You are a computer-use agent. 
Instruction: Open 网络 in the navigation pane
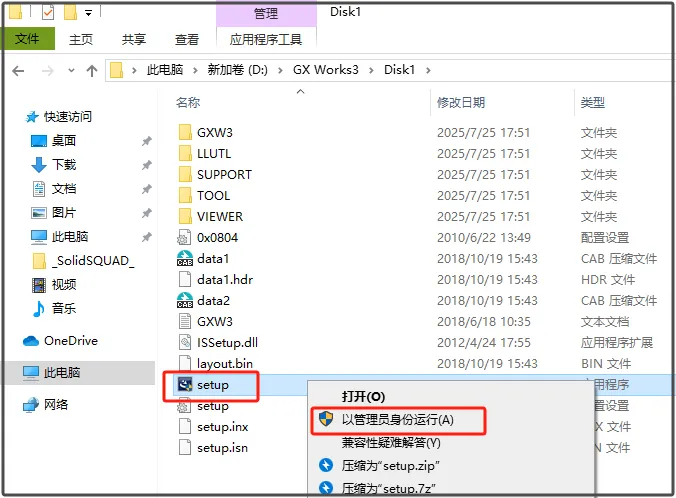pos(56,404)
